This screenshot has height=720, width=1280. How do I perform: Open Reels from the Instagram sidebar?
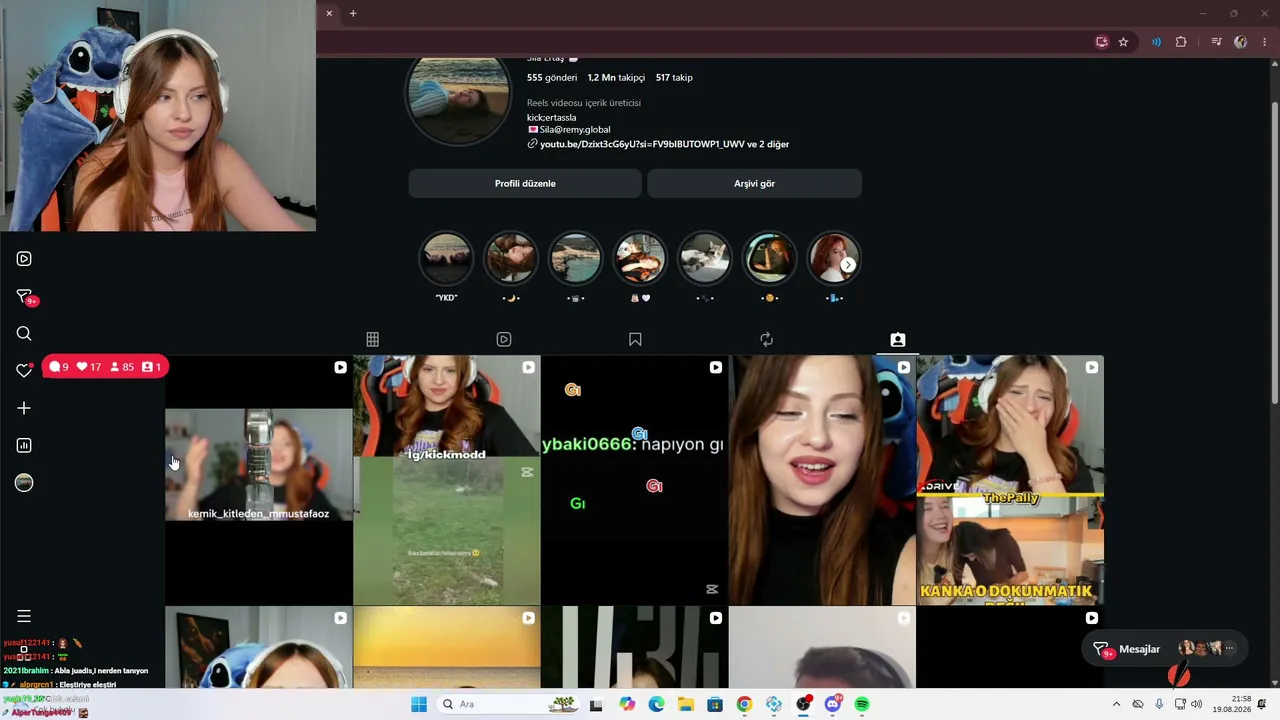(24, 259)
